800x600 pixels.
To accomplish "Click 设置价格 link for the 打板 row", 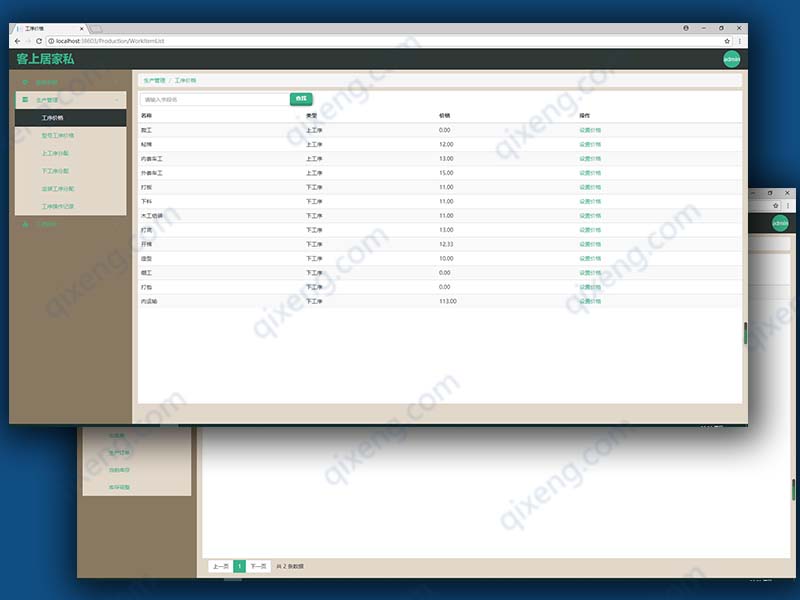I will pos(590,187).
